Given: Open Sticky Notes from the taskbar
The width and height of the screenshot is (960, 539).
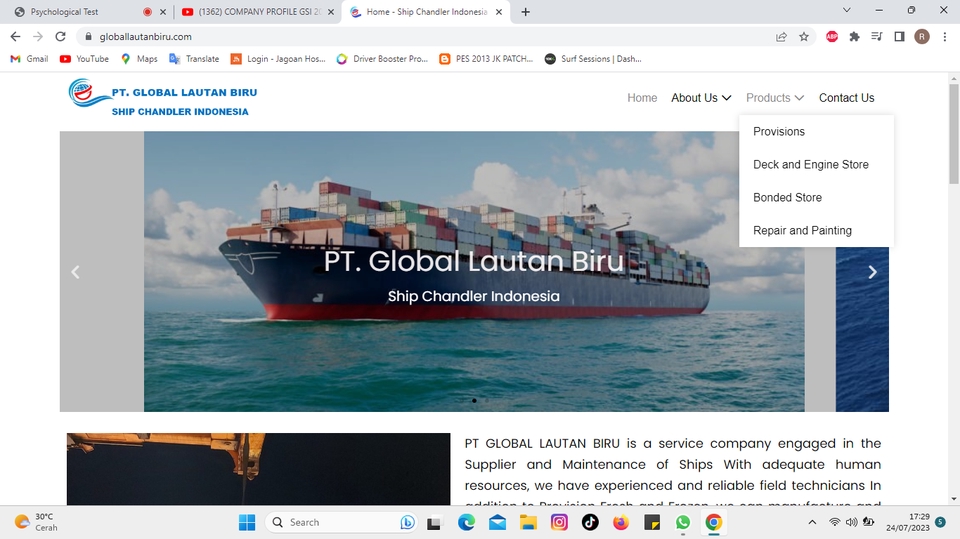Looking at the screenshot, I should coord(651,522).
